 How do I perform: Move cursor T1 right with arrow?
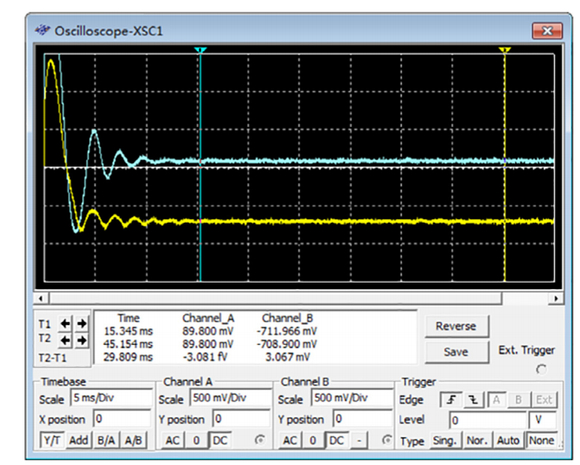[82, 324]
